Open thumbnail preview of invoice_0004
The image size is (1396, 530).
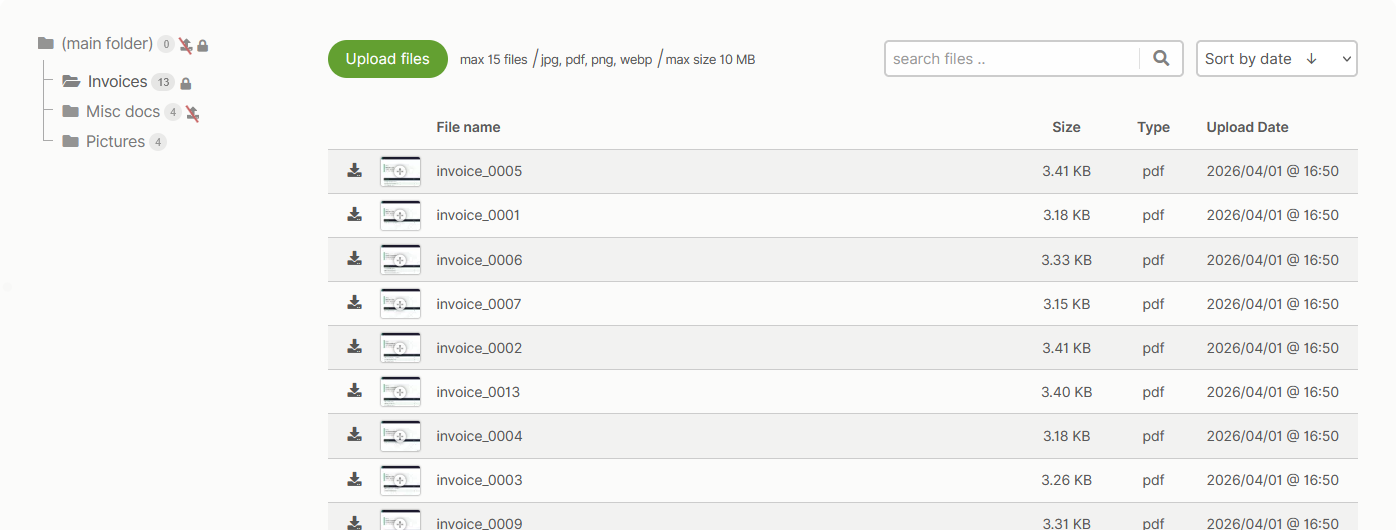pyautogui.click(x=400, y=436)
